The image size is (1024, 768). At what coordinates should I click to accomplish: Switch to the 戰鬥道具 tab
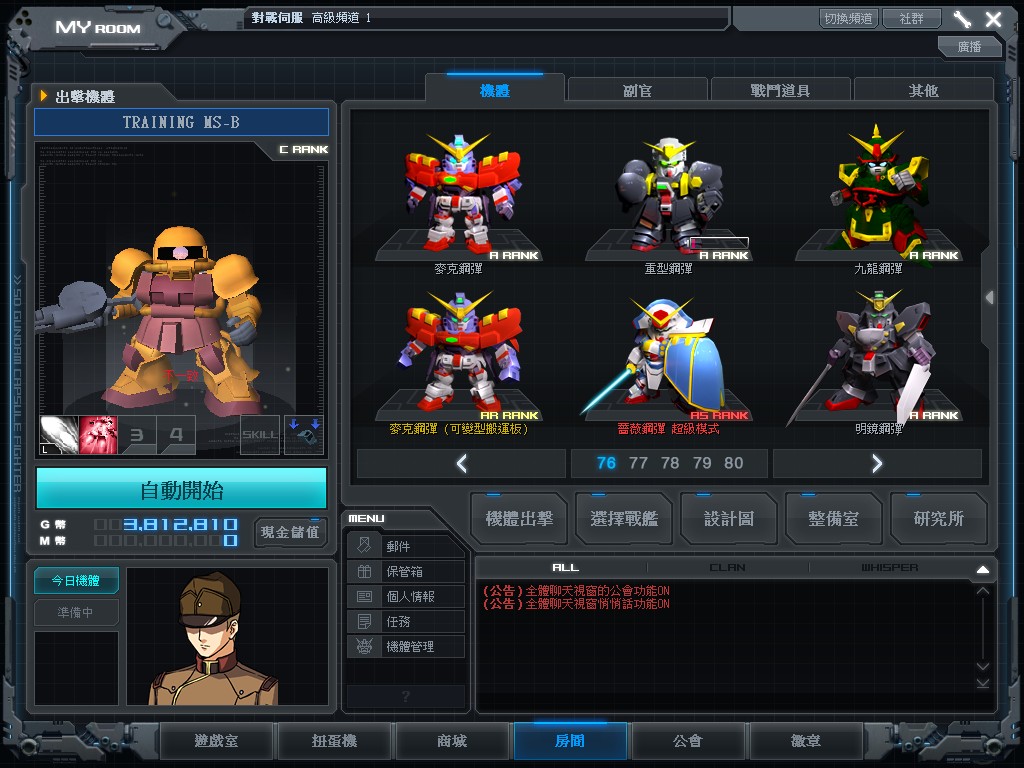point(780,90)
